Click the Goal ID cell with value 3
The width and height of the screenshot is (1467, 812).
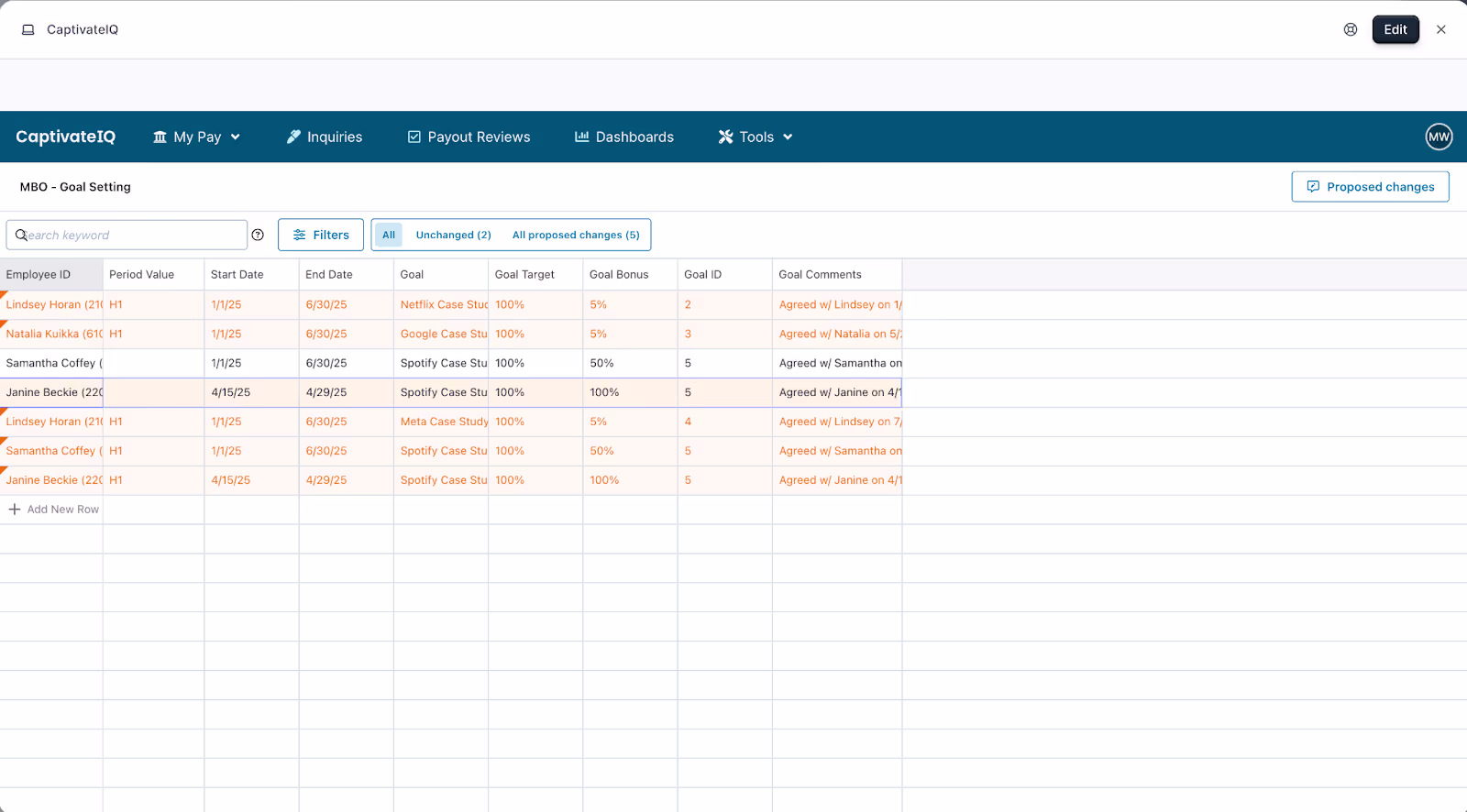[x=724, y=335]
